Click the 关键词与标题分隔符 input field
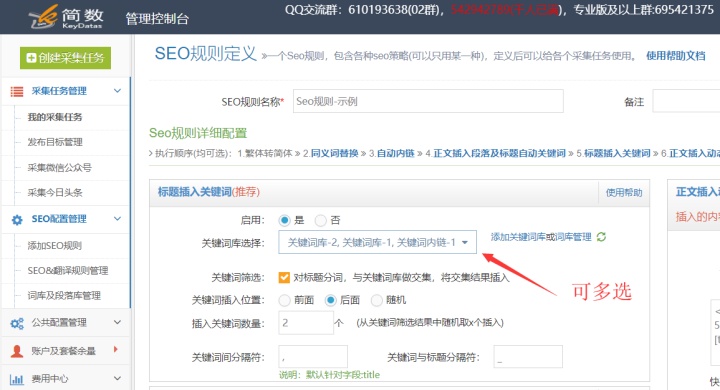Image resolution: width=720 pixels, height=390 pixels. 528,357
